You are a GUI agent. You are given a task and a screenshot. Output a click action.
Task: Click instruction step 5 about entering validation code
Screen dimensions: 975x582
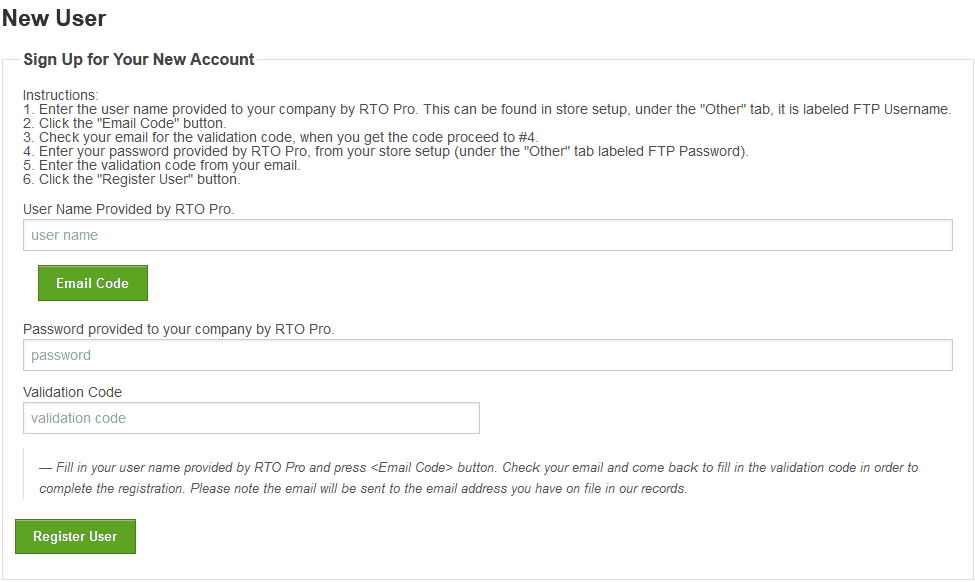pyautogui.click(x=162, y=165)
